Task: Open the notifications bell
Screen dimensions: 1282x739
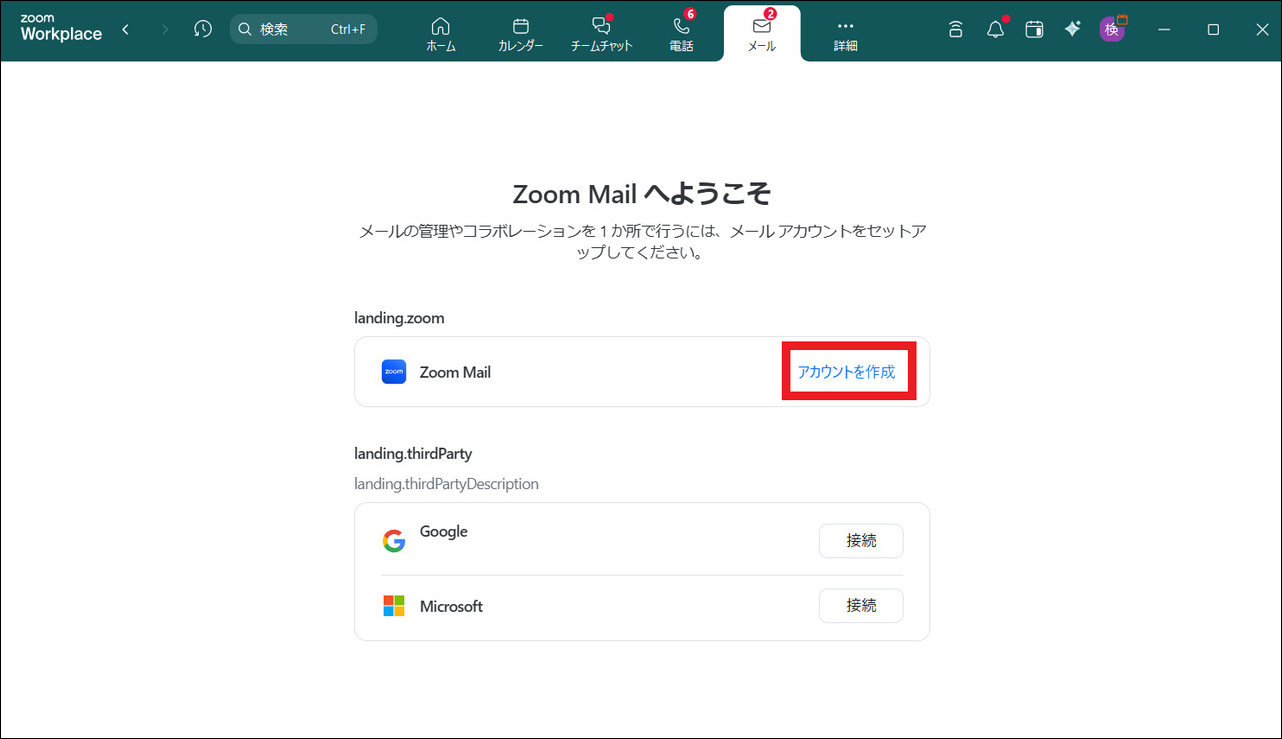Action: (996, 29)
